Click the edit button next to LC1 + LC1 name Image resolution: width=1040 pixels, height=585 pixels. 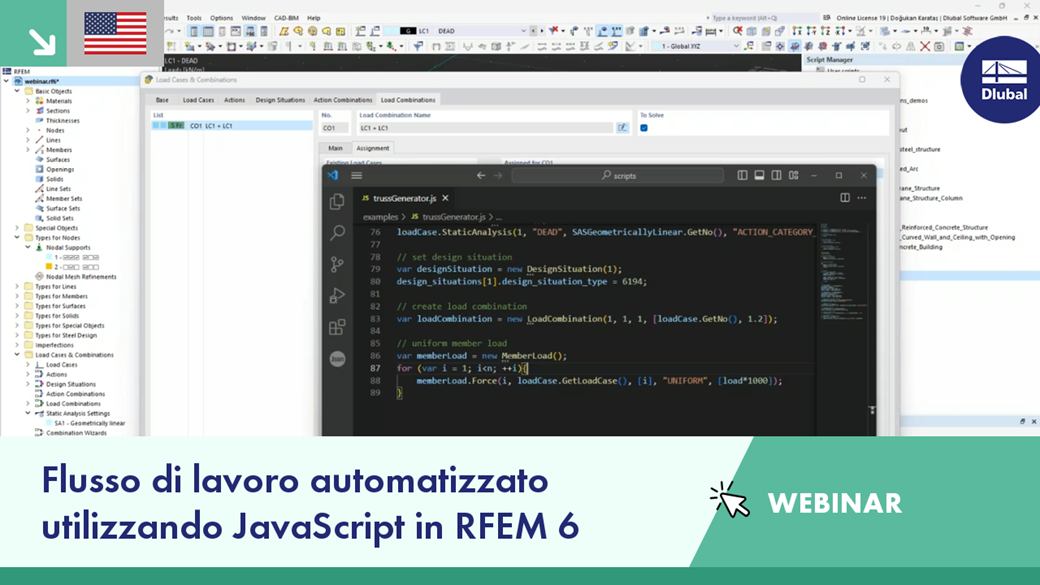[x=623, y=127]
